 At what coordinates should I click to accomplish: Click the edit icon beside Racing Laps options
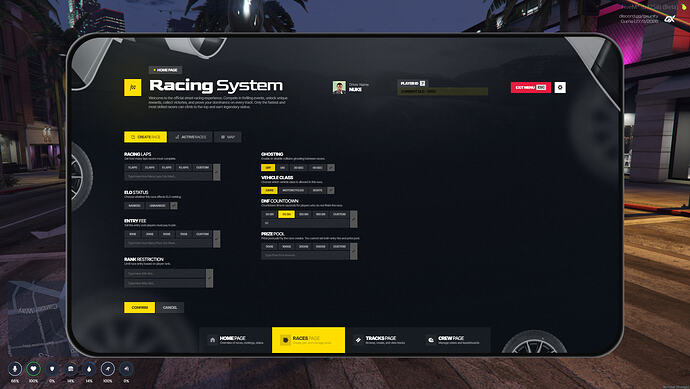[217, 172]
